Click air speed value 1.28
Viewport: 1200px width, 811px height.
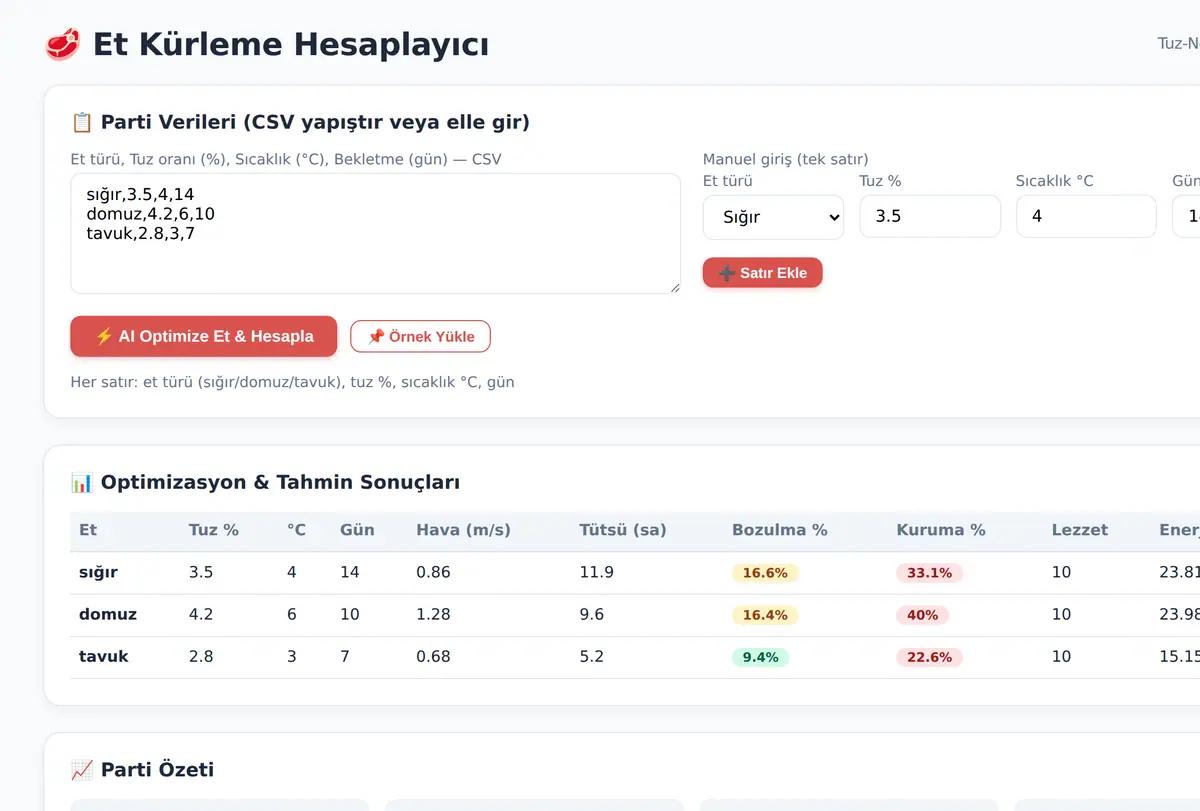point(434,614)
